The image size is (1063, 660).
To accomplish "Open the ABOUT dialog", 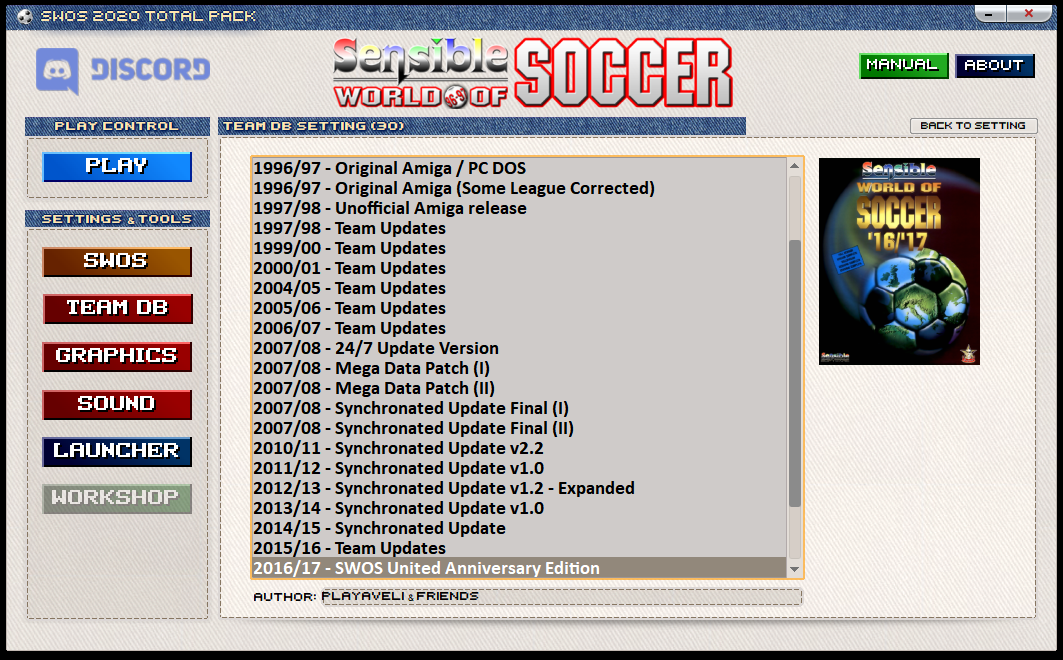I will (x=994, y=65).
